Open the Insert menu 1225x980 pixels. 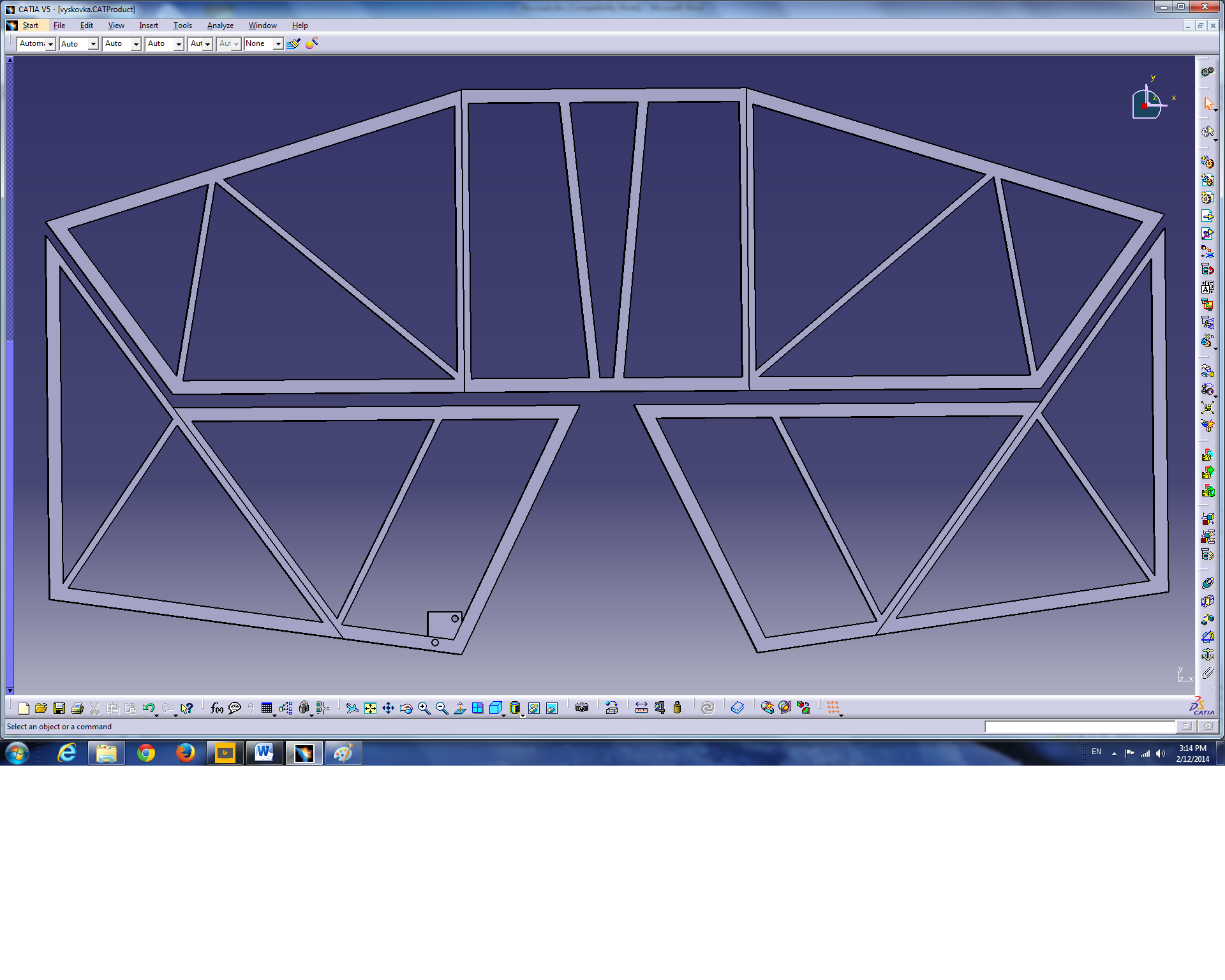(x=148, y=26)
